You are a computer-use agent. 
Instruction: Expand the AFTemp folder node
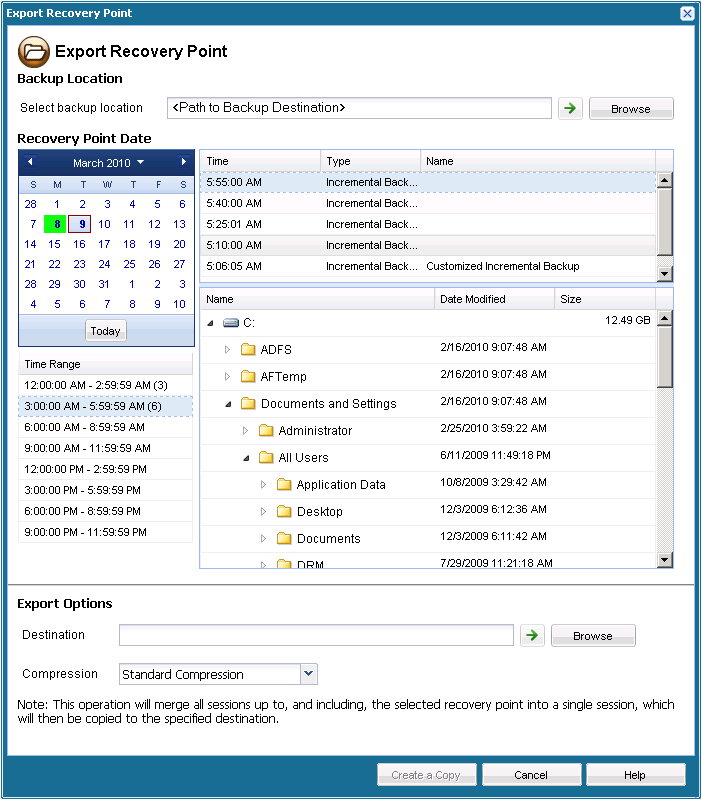click(x=227, y=377)
